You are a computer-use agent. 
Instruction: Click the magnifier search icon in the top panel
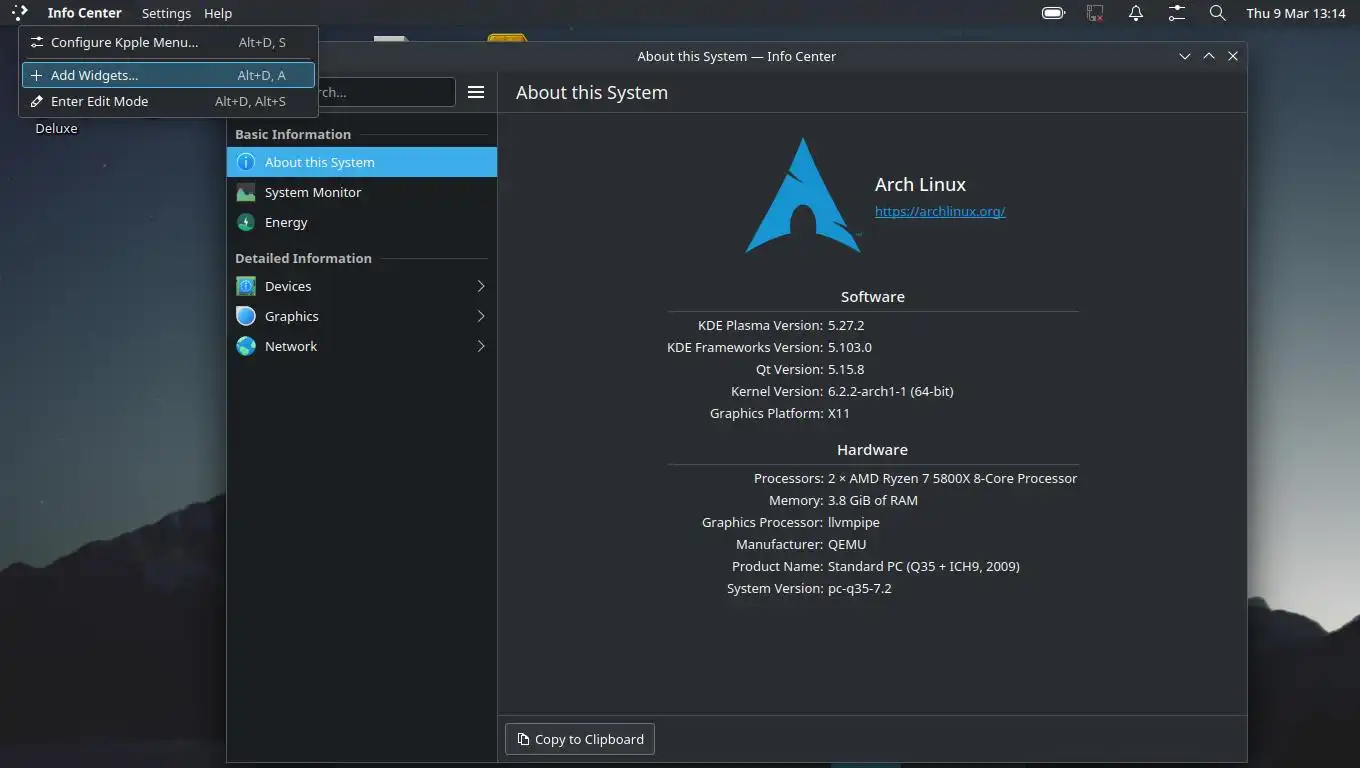pos(1217,13)
